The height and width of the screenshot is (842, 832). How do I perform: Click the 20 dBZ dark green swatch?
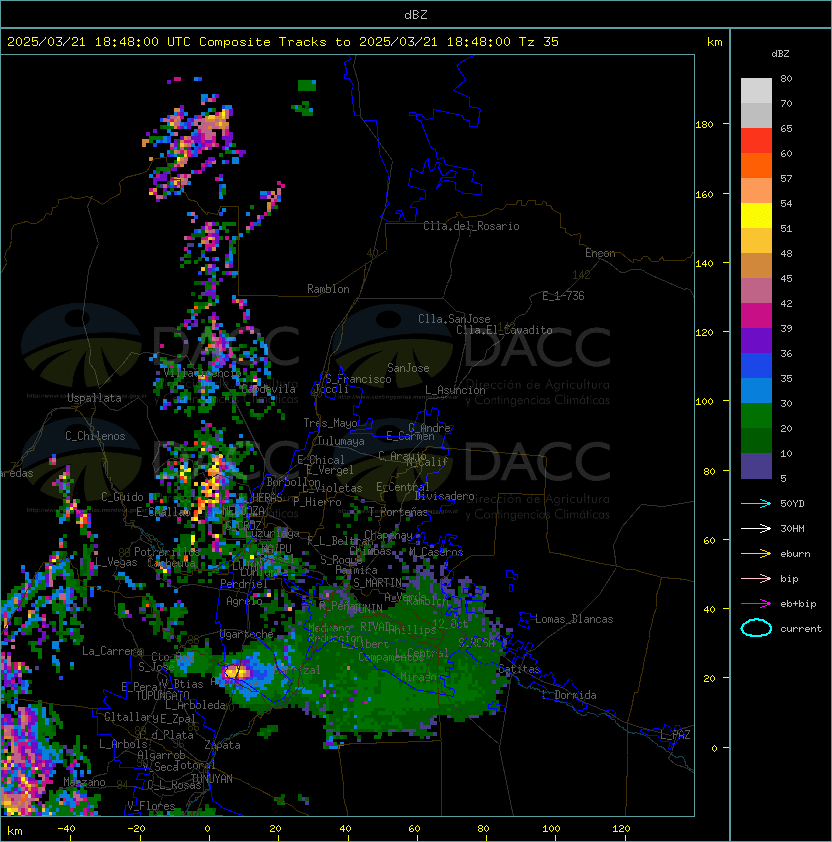pyautogui.click(x=756, y=440)
